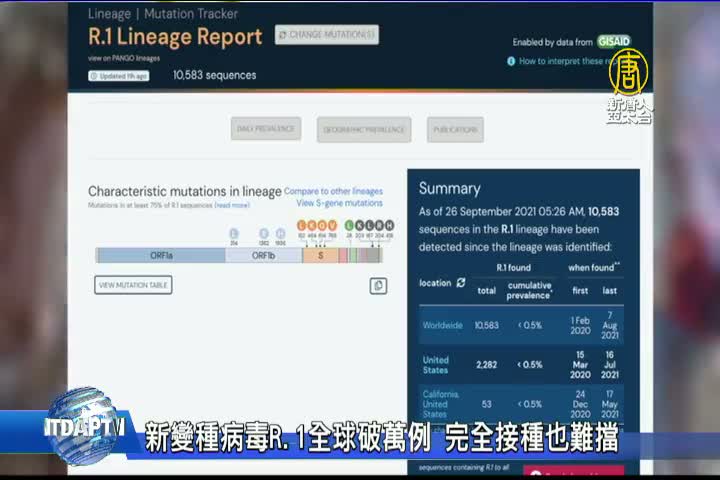Click the ORF1a gene segment
The image size is (720, 480).
[x=160, y=255]
